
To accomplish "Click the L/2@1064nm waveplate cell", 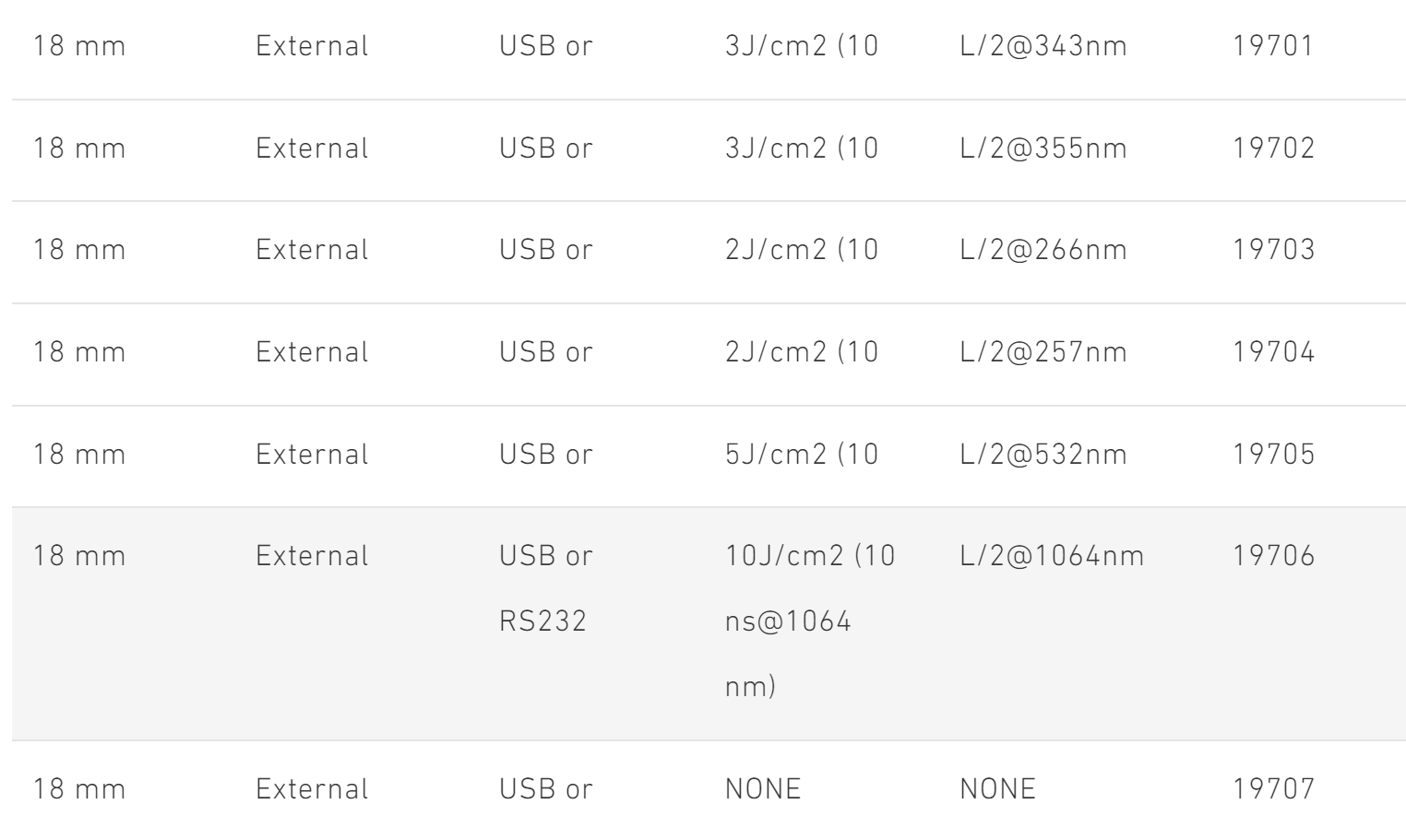I will pos(1052,556).
